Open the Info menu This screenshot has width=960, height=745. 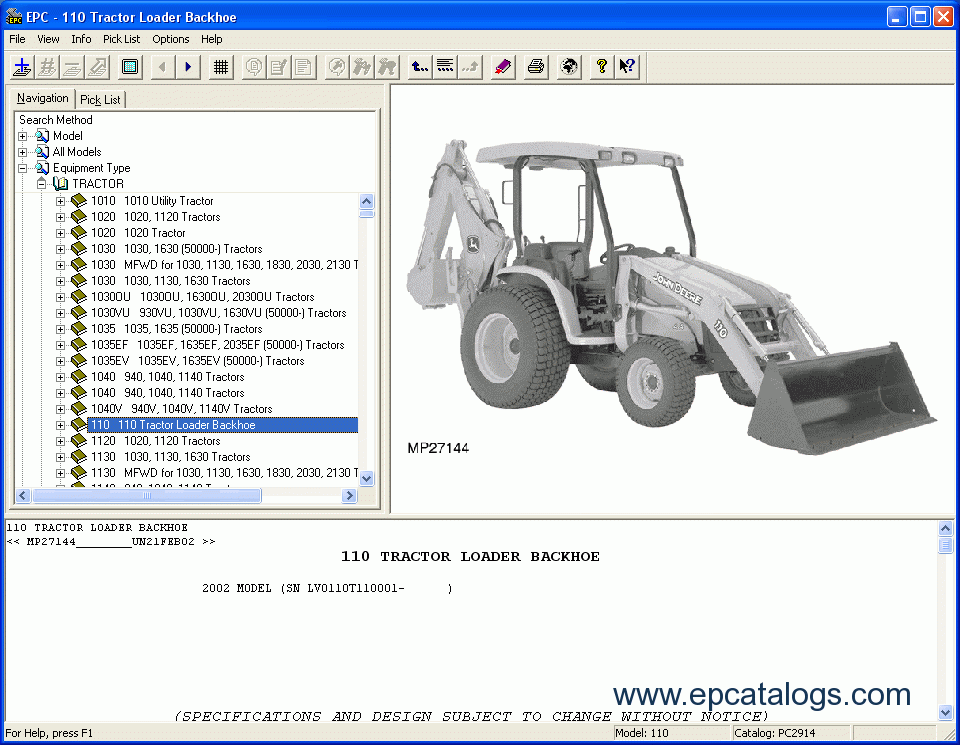(x=81, y=39)
